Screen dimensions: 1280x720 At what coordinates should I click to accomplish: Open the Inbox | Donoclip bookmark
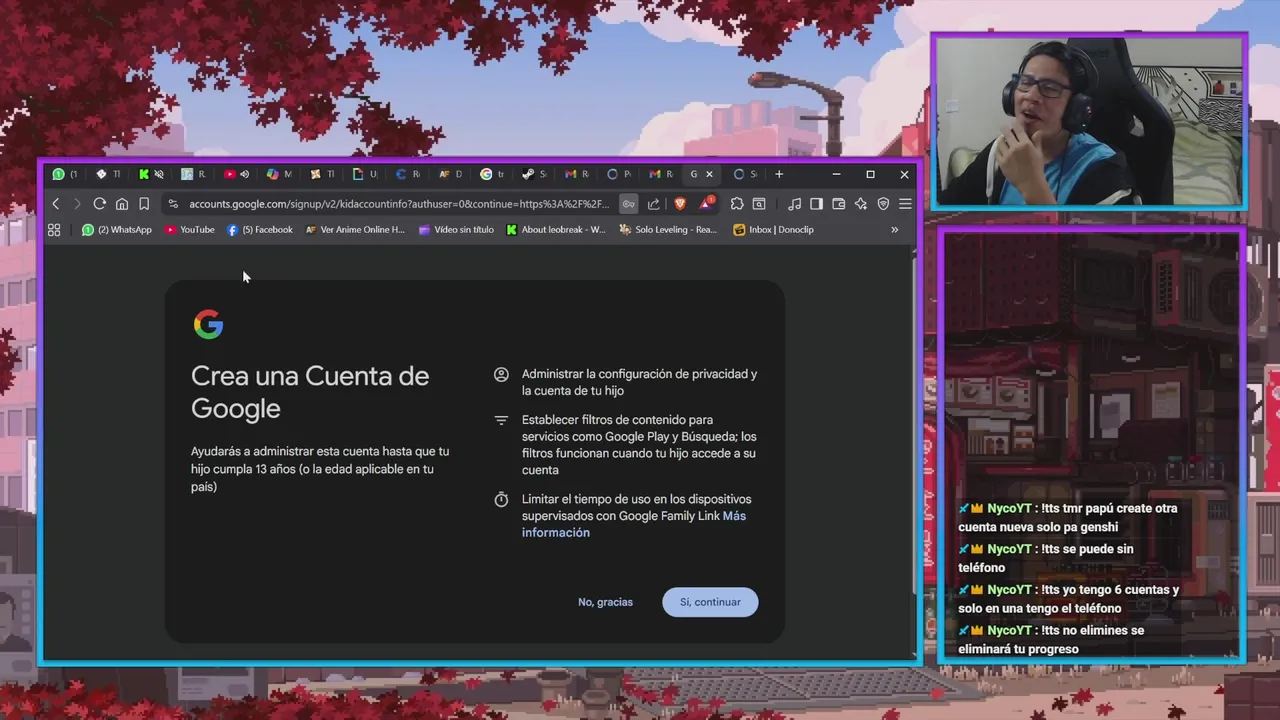pos(774,230)
